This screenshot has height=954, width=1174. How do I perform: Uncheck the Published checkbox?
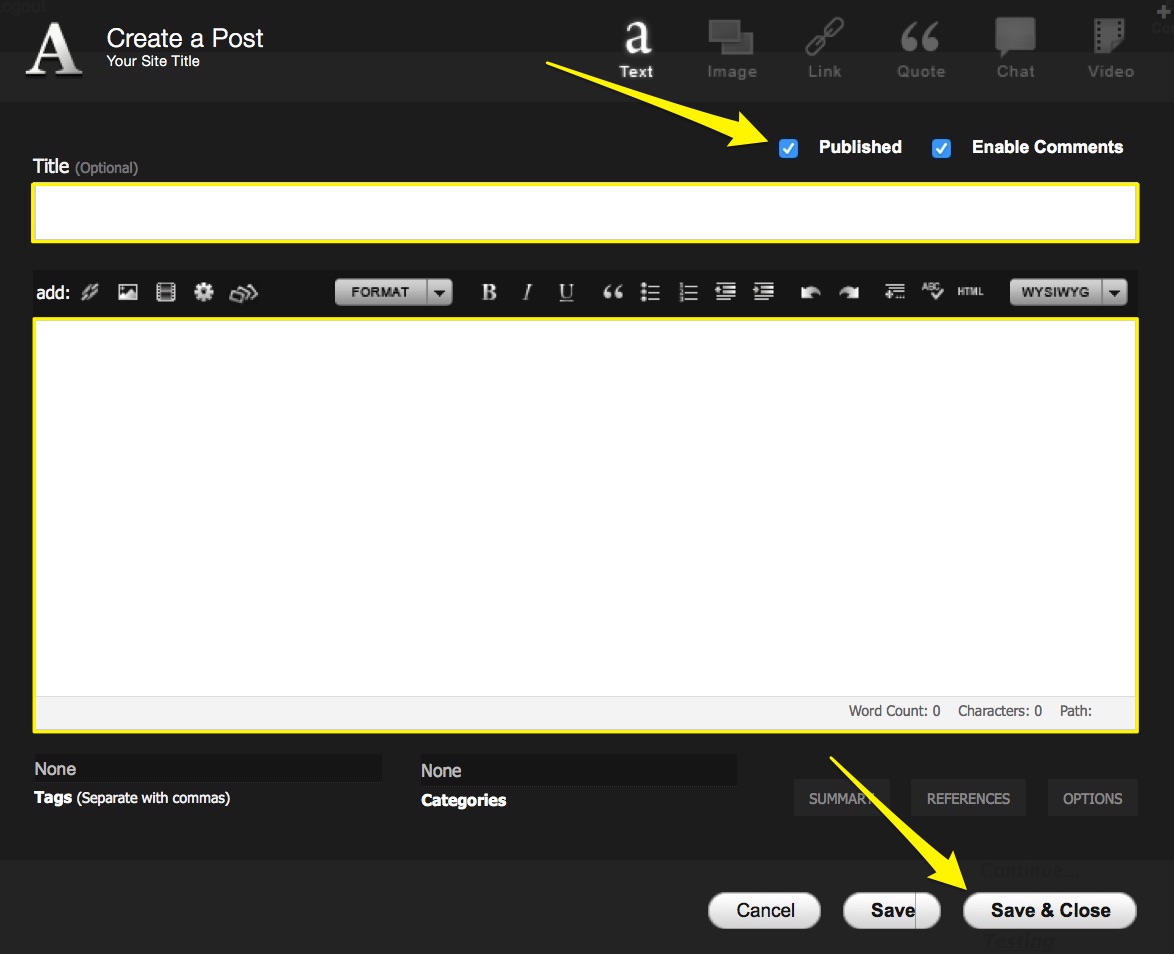(789, 148)
